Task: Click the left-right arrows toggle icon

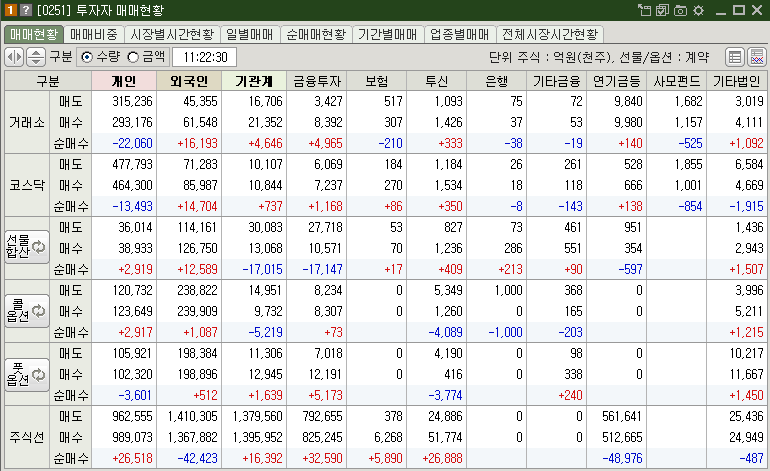Action: (14, 57)
